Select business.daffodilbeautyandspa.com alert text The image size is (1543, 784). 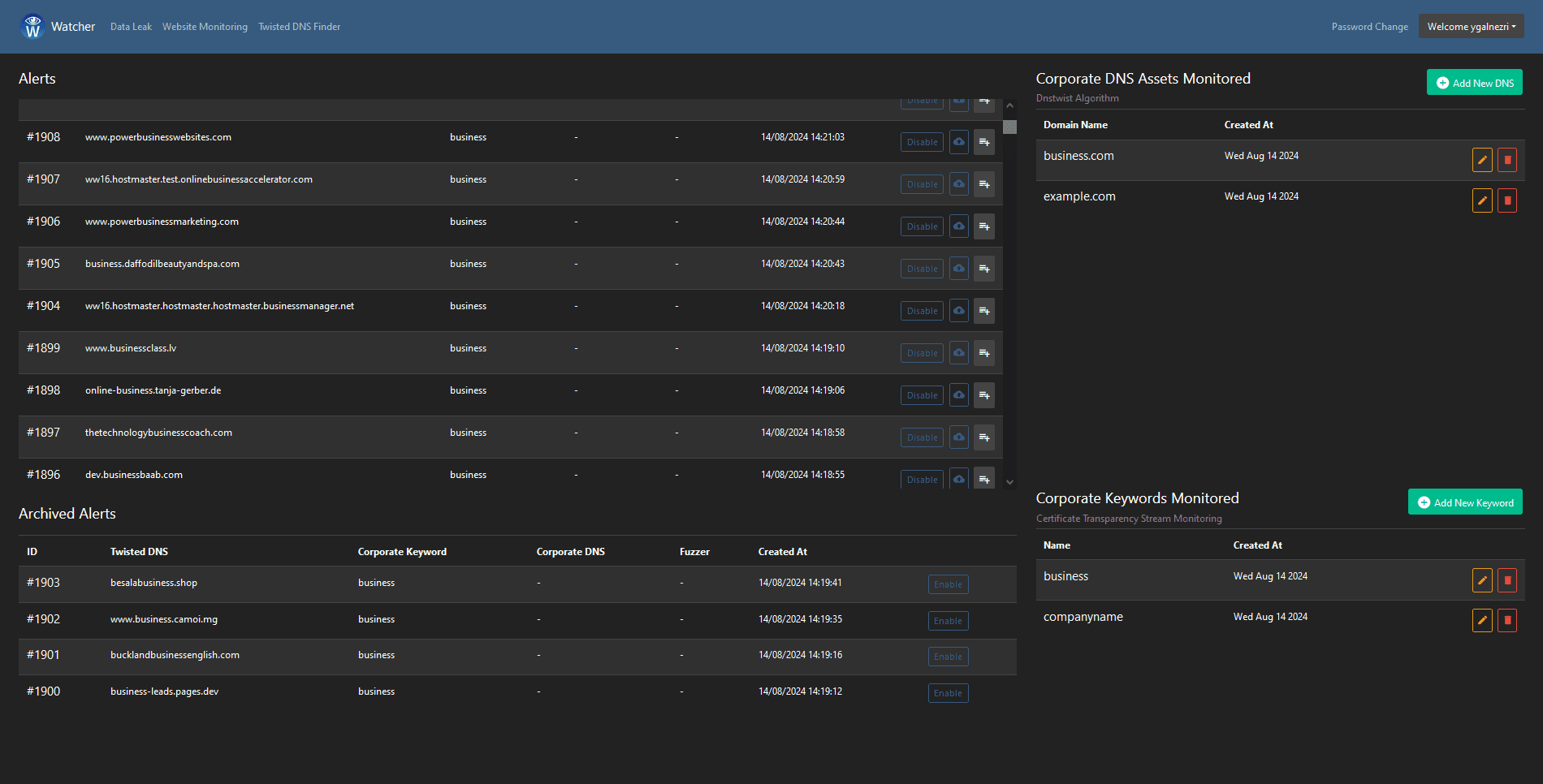click(162, 264)
